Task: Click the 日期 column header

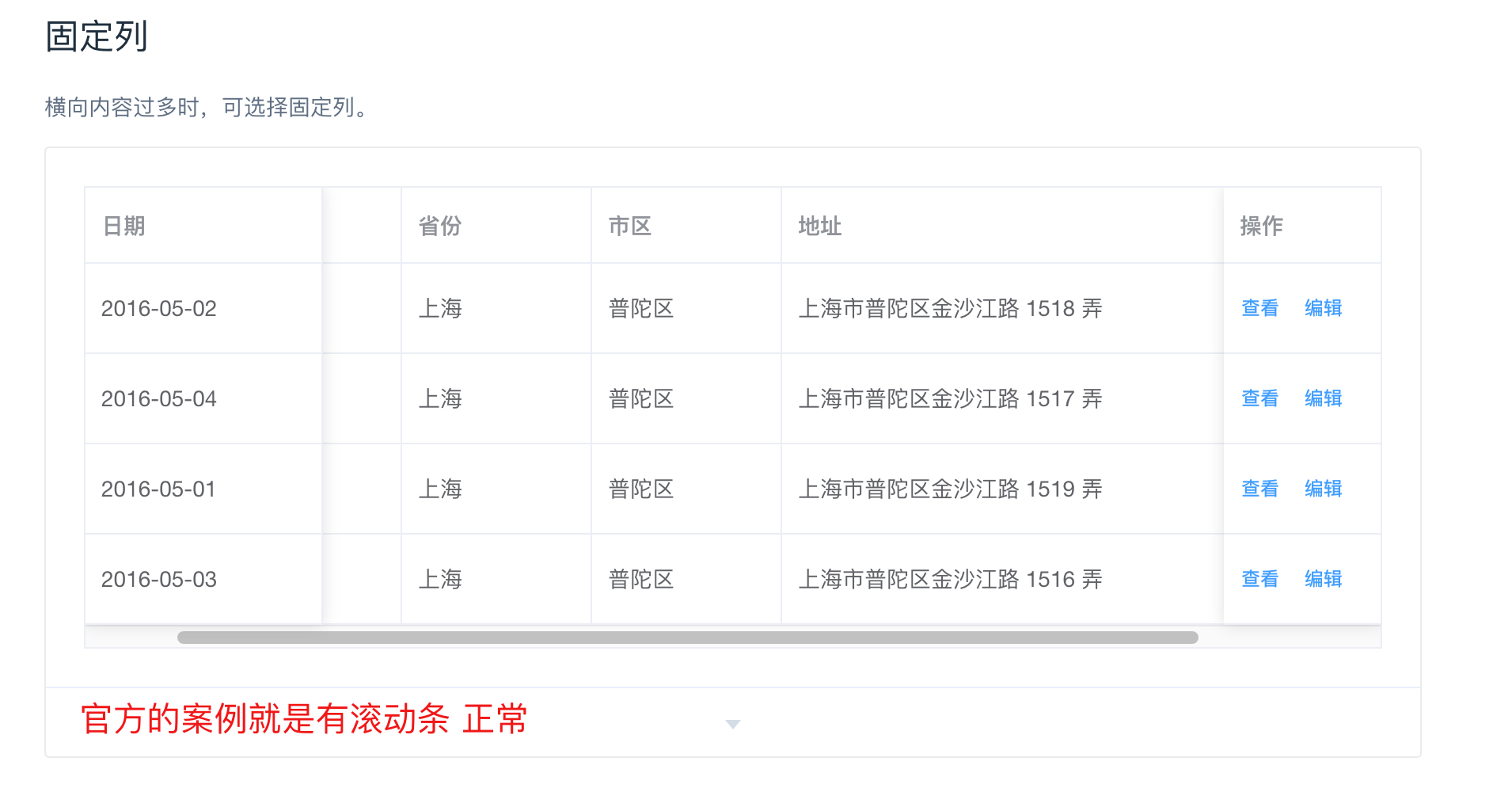Action: point(124,225)
